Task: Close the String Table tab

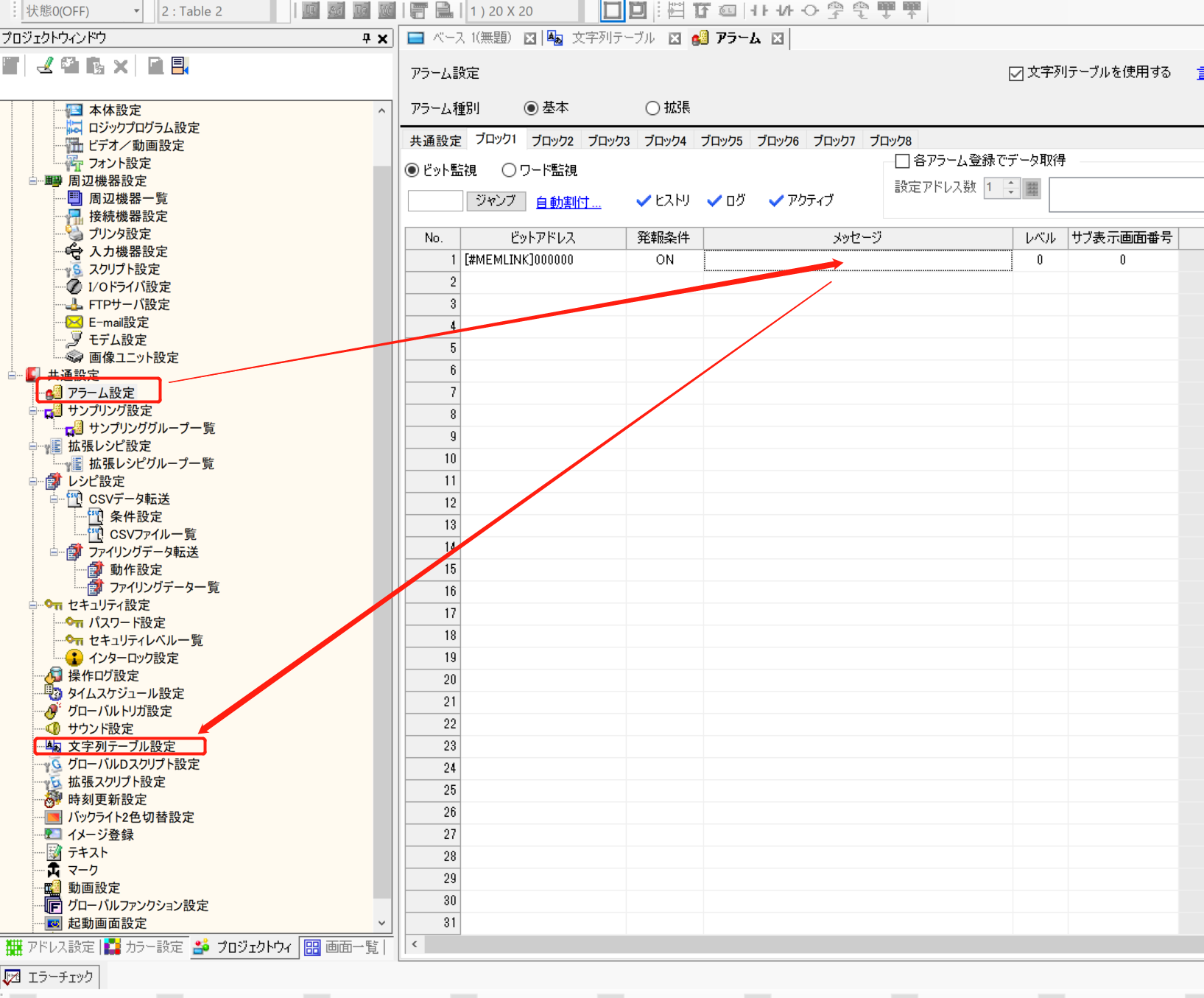Action: tap(675, 38)
